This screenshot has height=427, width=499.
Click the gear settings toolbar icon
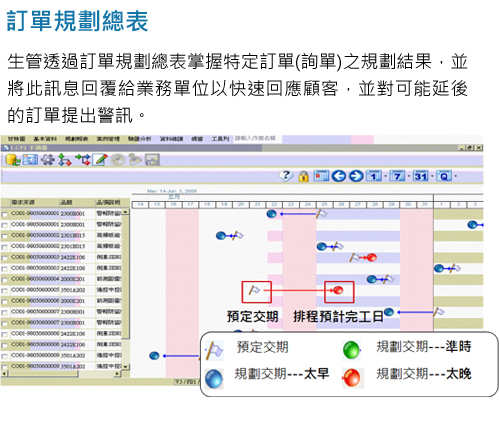pos(48,160)
